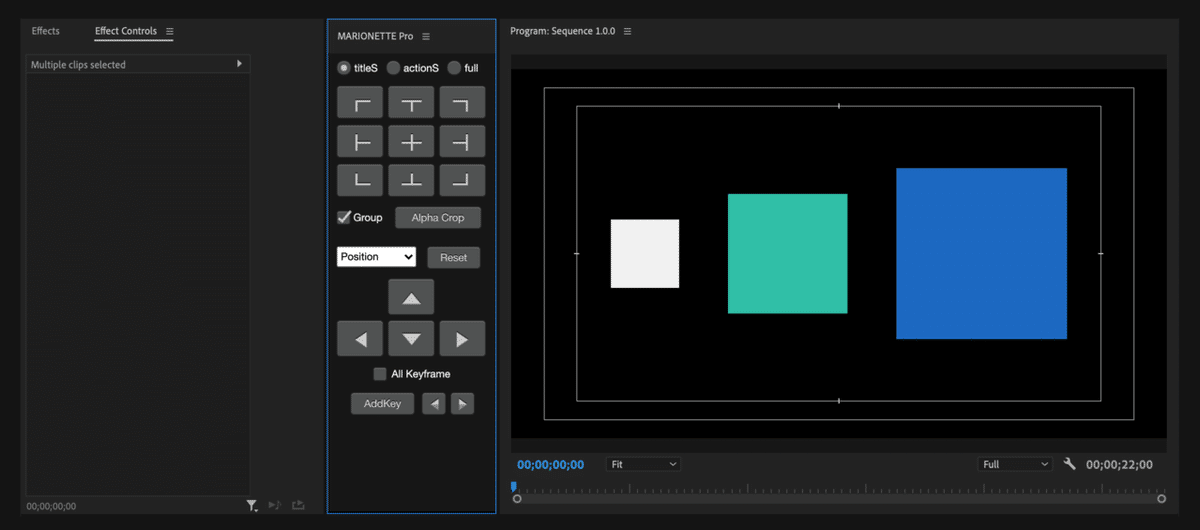Image resolution: width=1200 pixels, height=530 pixels.
Task: Click the play-only-audio icon in Effect Controls
Action: pyautogui.click(x=275, y=506)
